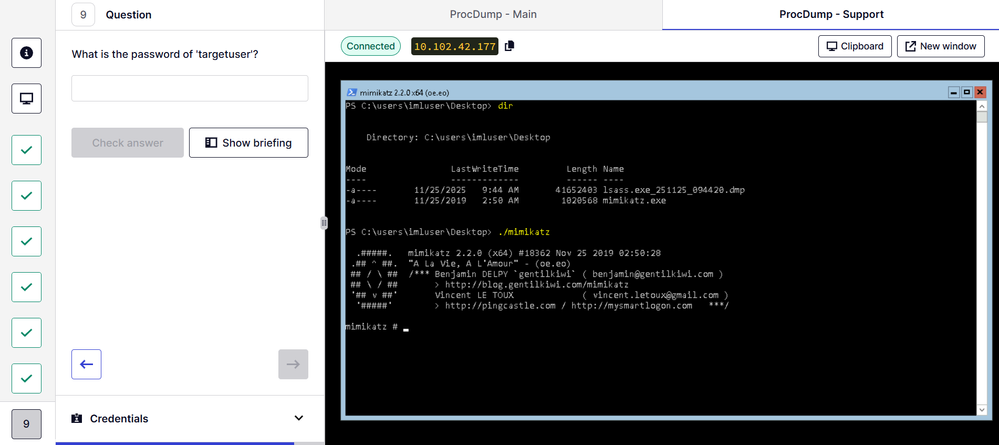This screenshot has height=445, width=999.
Task: Select question 9 in the sidebar
Action: 26,424
